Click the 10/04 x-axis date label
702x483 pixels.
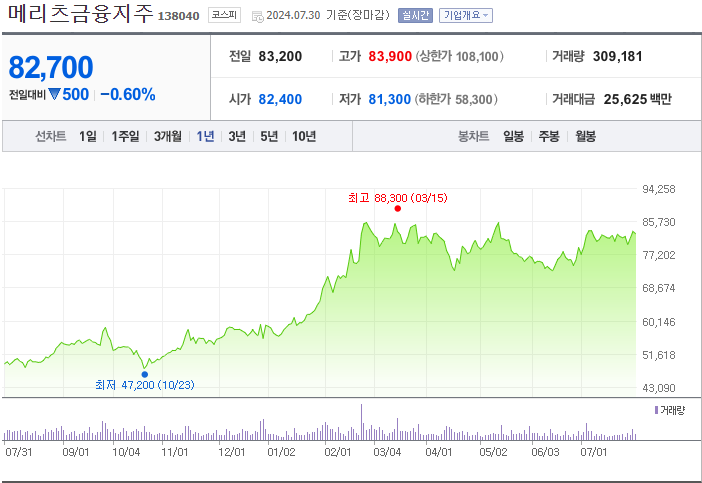click(126, 452)
